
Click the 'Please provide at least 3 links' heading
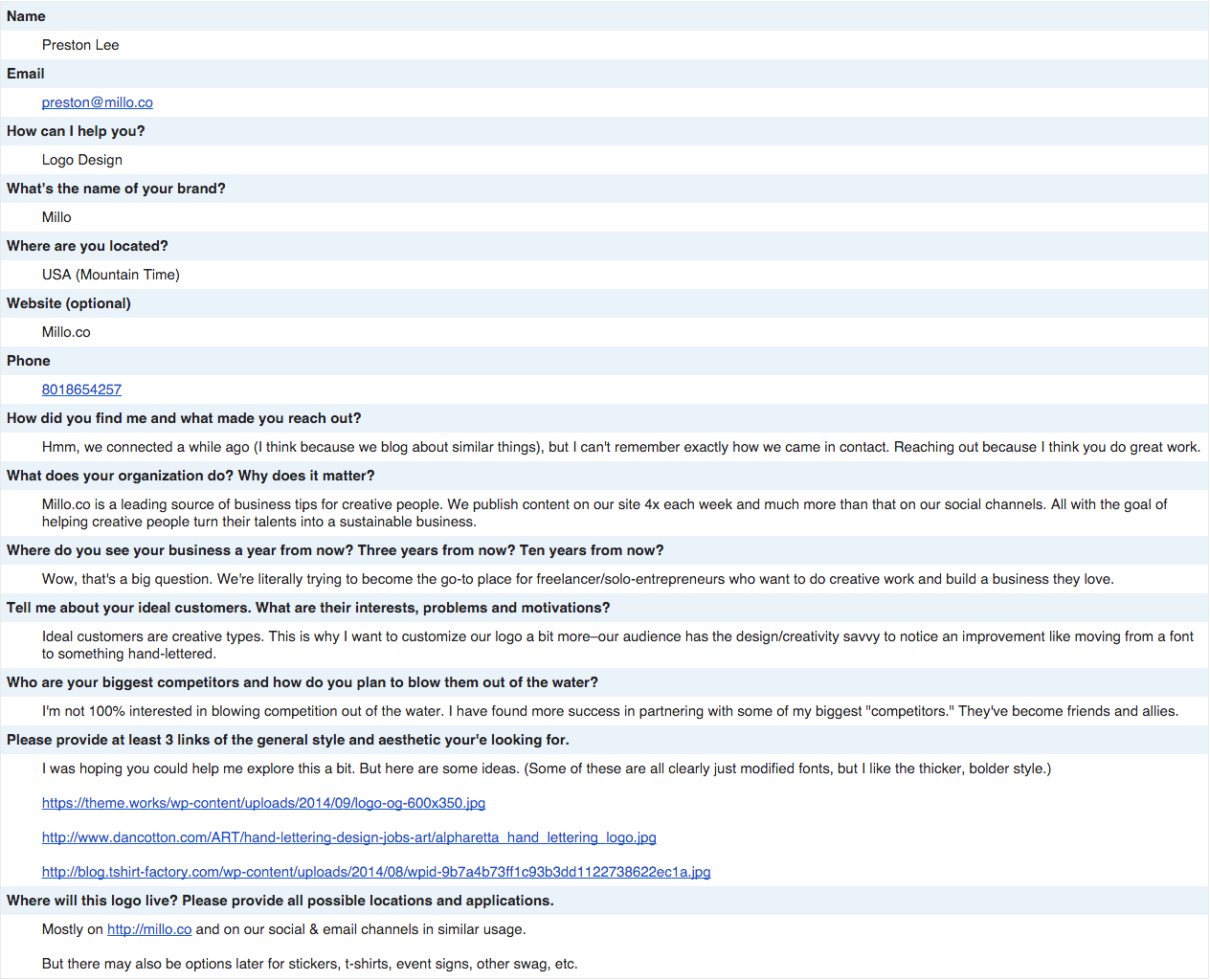(288, 740)
